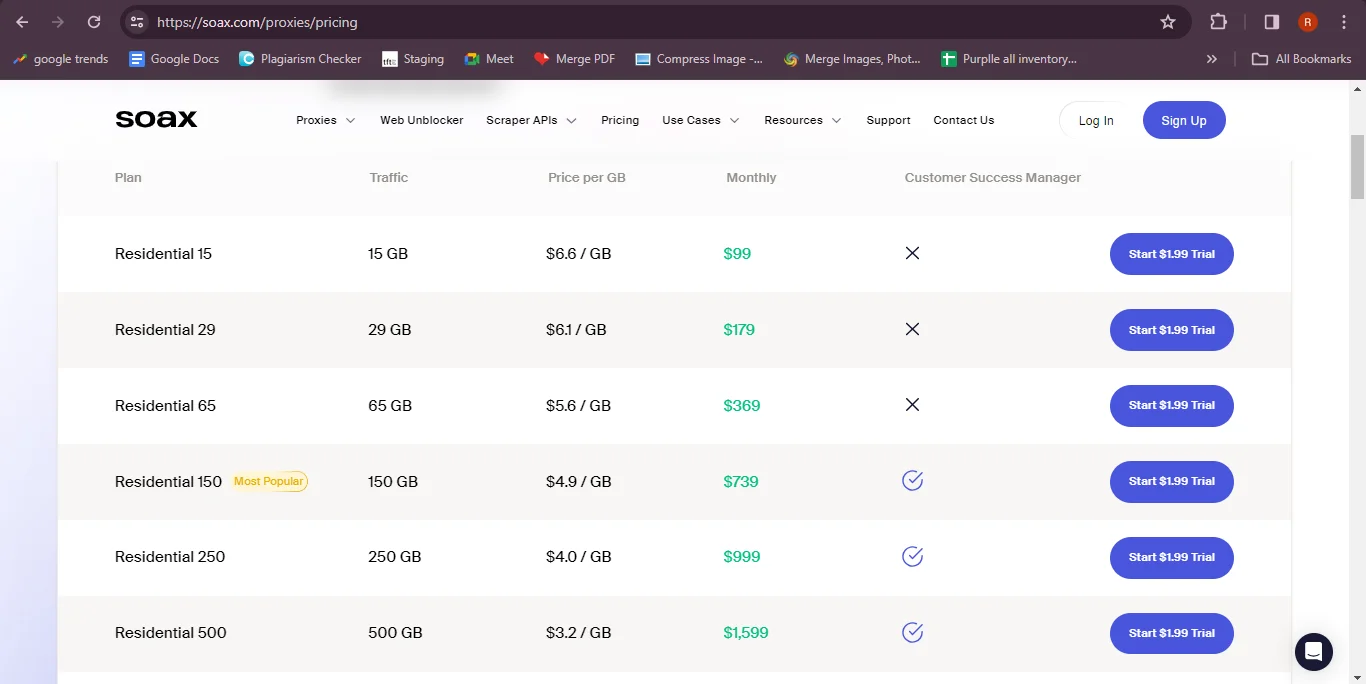Viewport: 1366px width, 684px height.
Task: Click the Customer Success Manager column header
Action: tap(993, 177)
